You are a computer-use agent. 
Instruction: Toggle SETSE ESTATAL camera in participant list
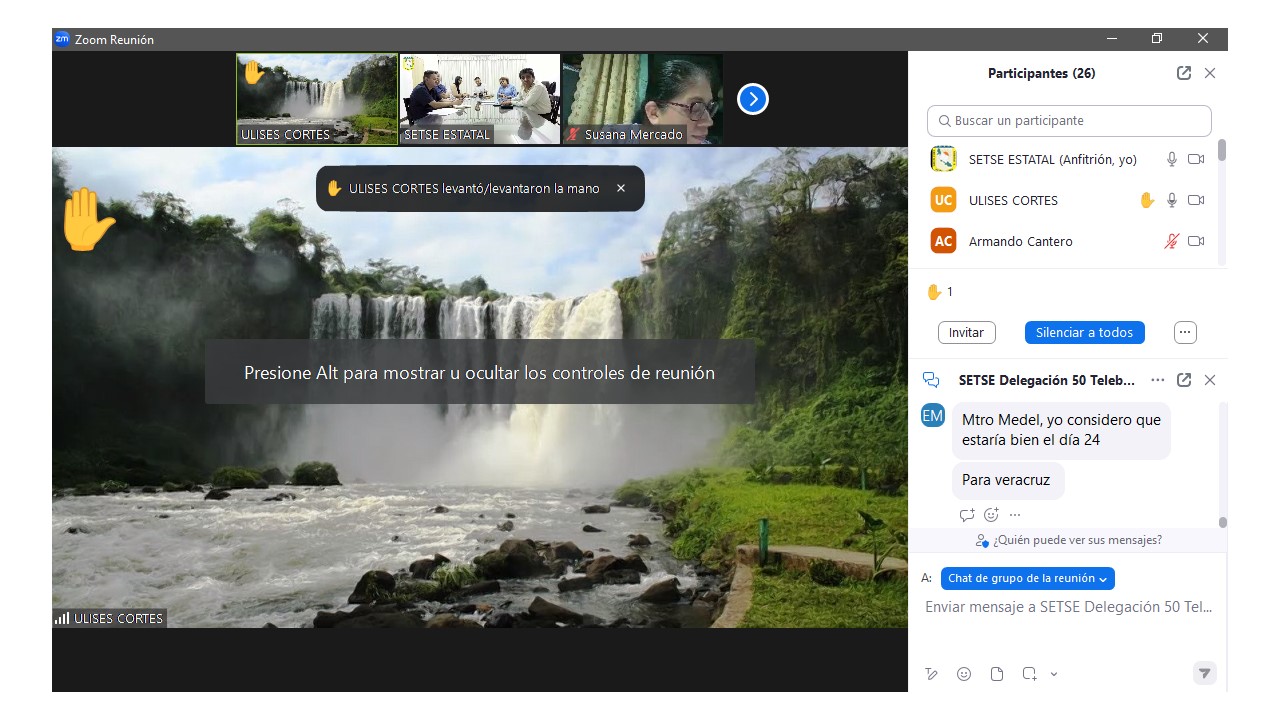(1196, 159)
